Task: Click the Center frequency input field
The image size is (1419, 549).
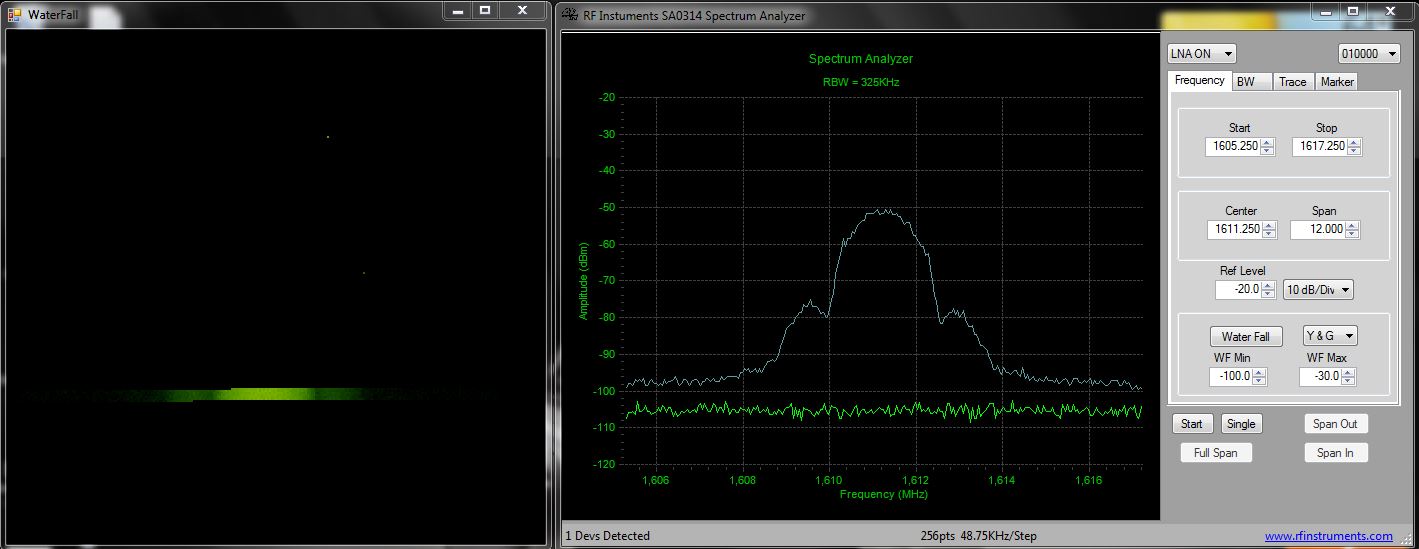Action: point(1234,230)
